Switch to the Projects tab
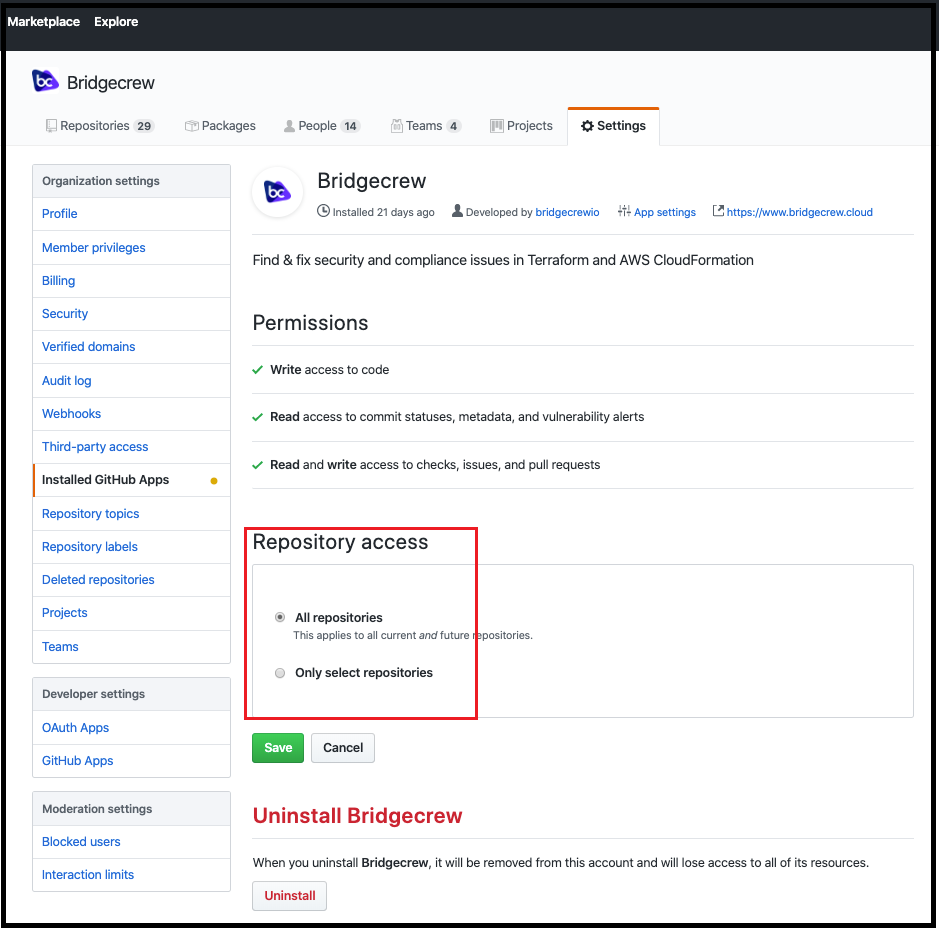This screenshot has height=929, width=939. click(522, 126)
